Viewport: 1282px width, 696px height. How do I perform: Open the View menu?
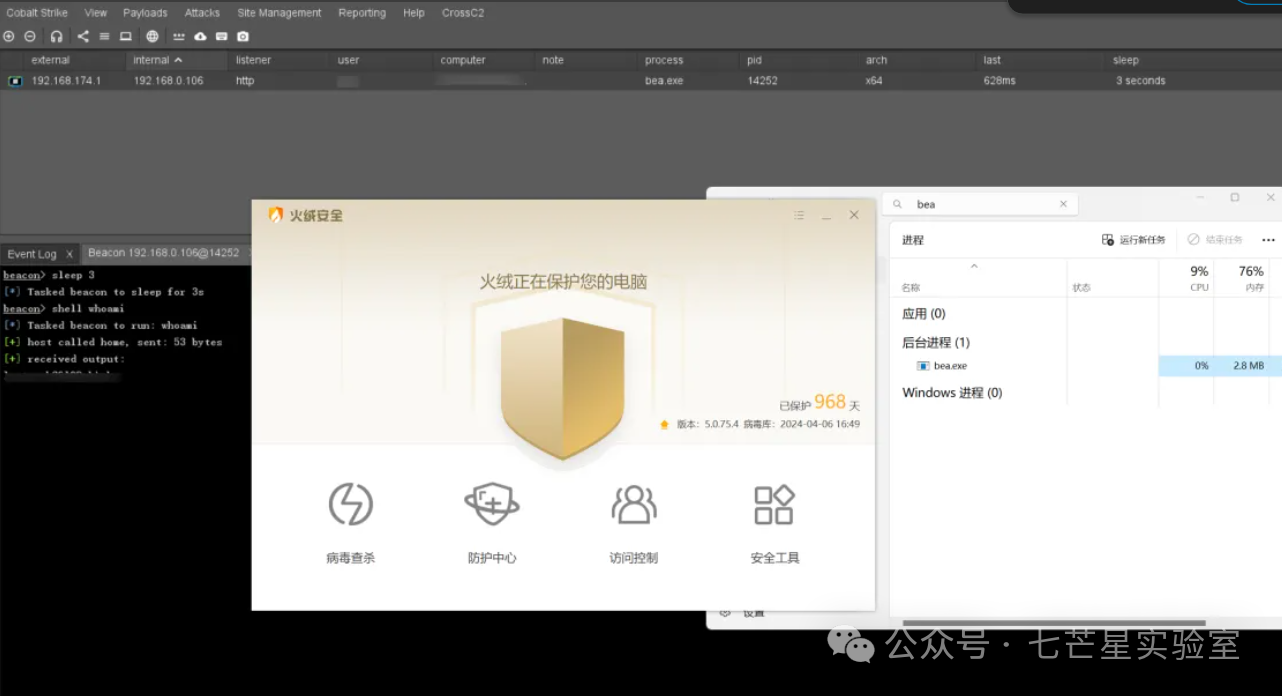[96, 13]
